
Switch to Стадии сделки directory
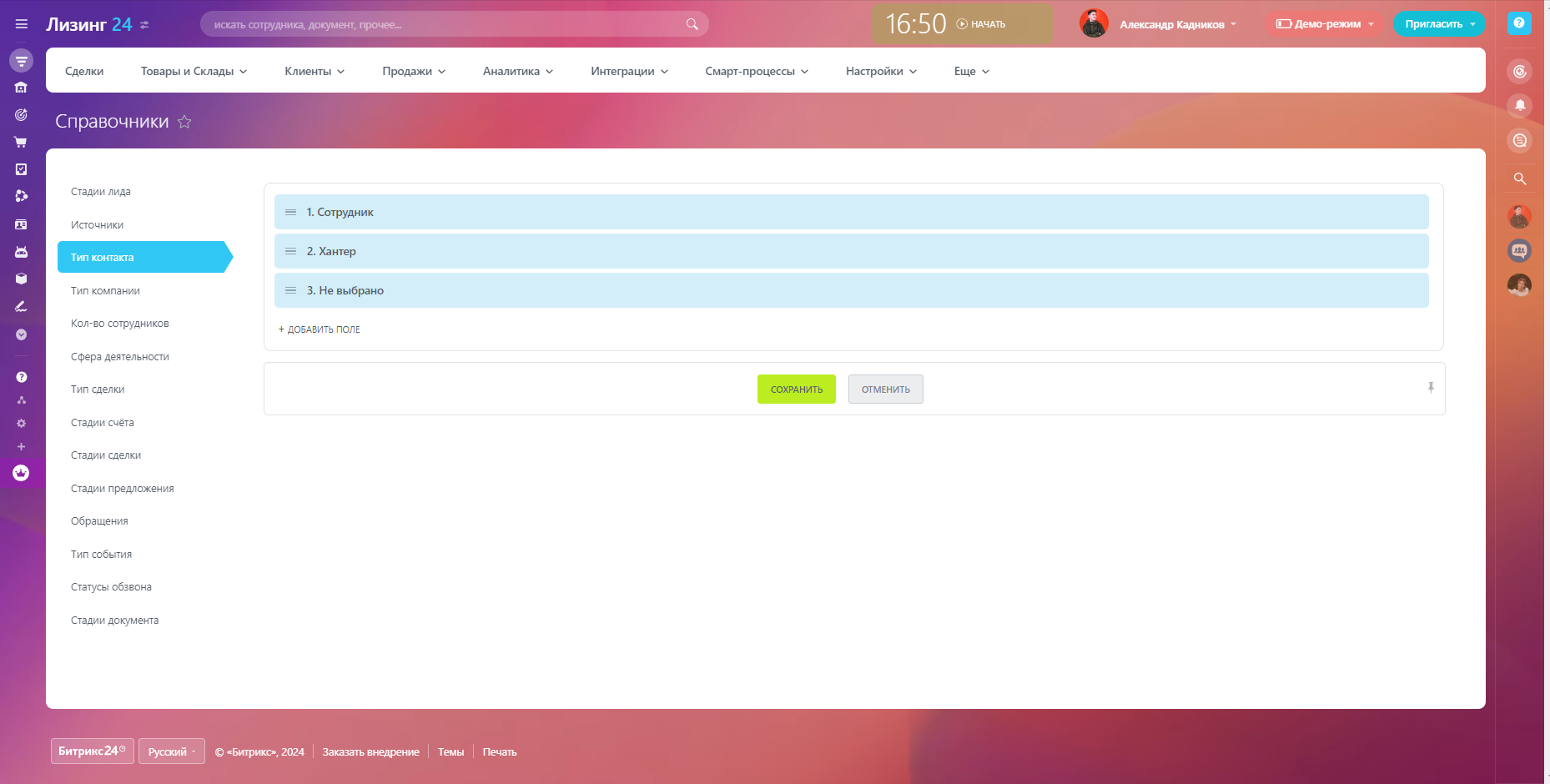click(106, 455)
